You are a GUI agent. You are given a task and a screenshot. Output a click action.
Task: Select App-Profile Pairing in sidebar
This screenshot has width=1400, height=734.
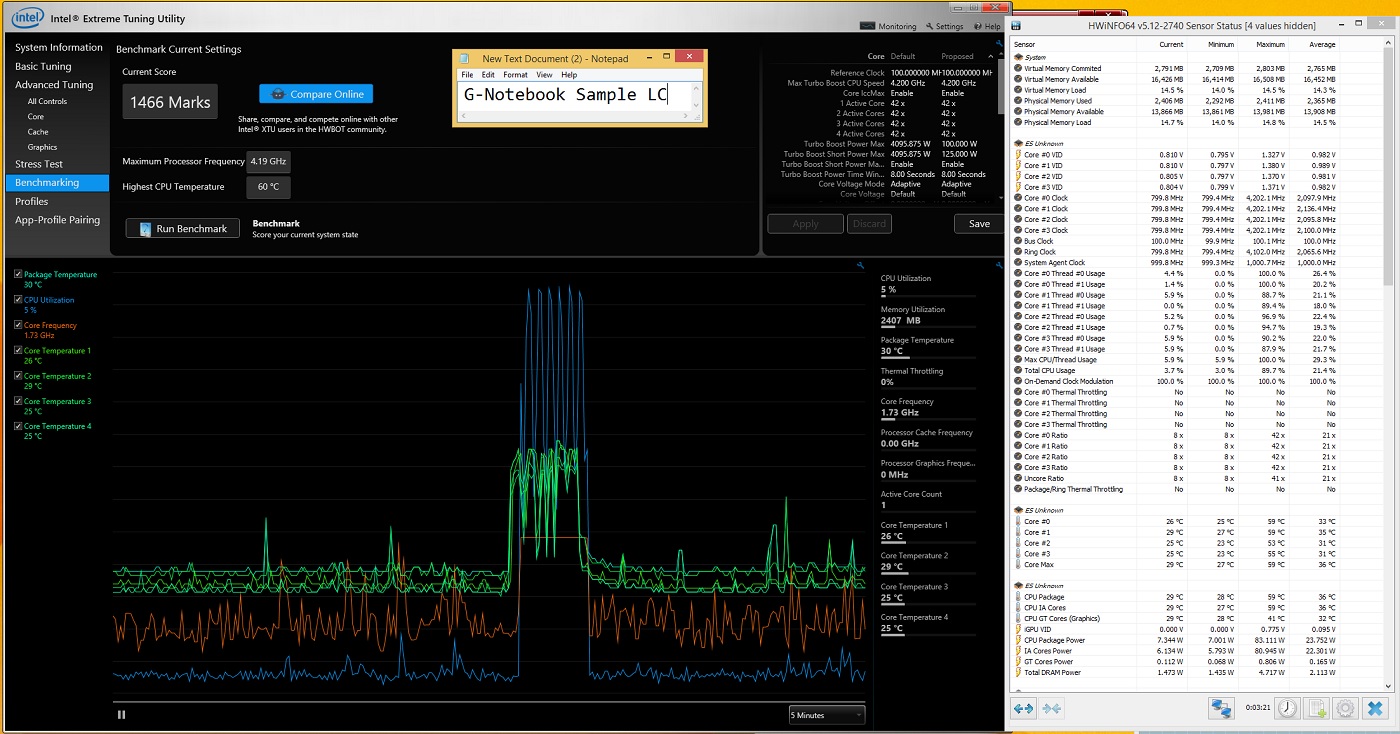[x=57, y=220]
